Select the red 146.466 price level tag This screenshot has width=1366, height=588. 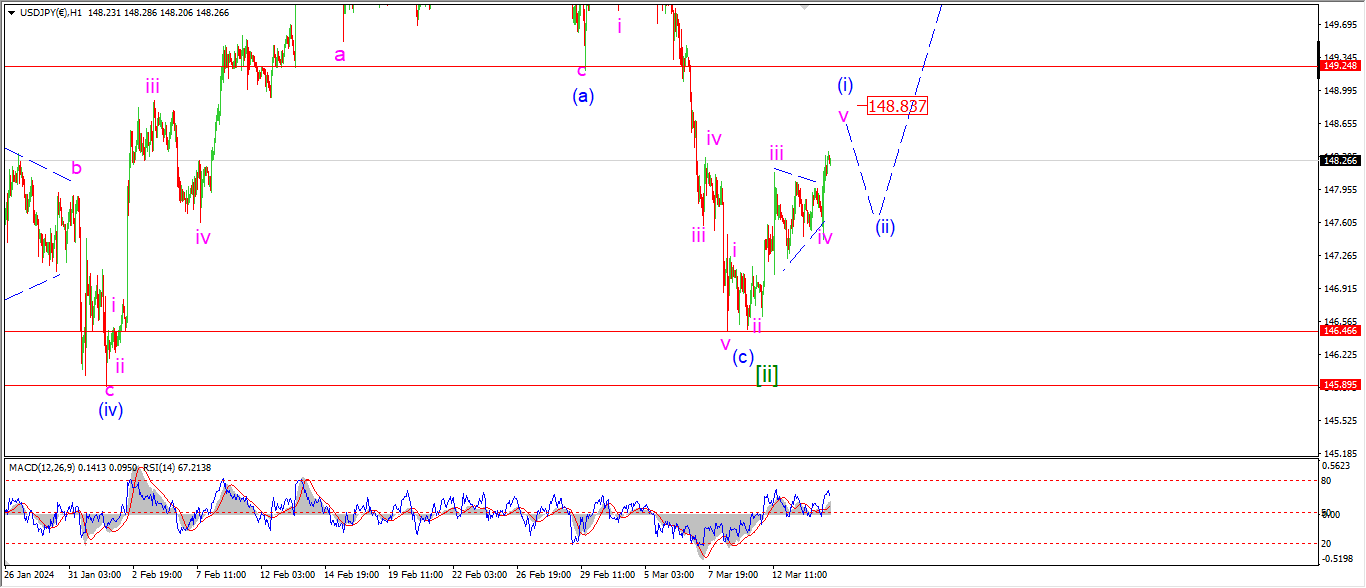tap(1339, 330)
